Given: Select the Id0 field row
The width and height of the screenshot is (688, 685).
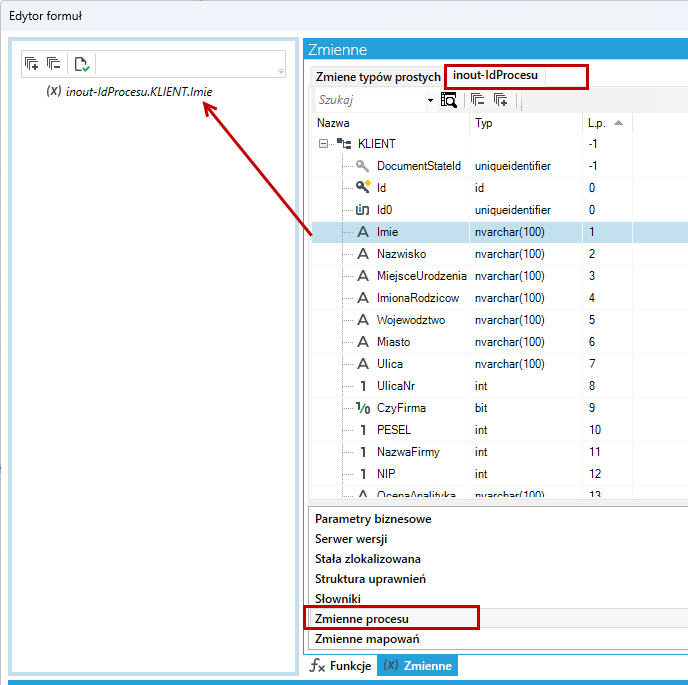Looking at the screenshot, I should 500,210.
